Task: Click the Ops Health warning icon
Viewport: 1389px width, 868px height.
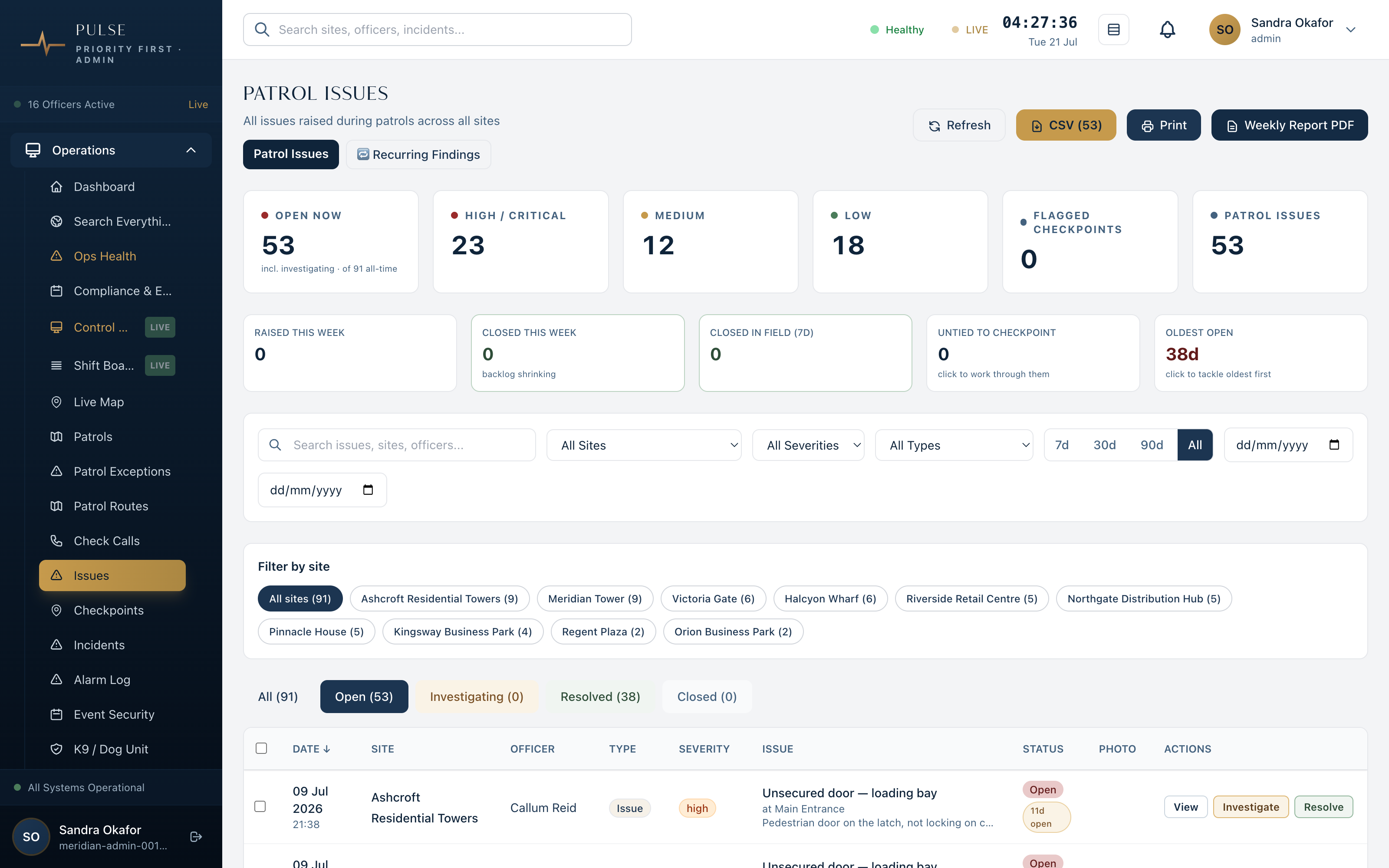Action: (x=56, y=256)
